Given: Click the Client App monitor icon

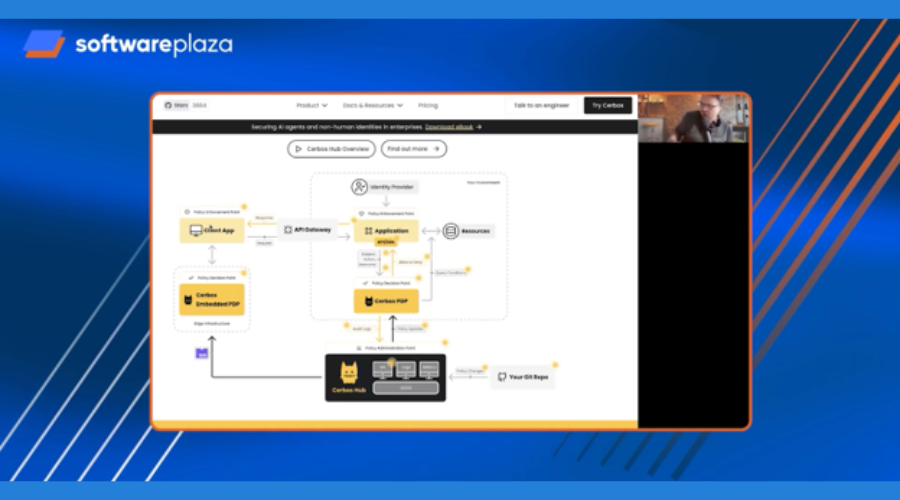Looking at the screenshot, I should point(196,230).
